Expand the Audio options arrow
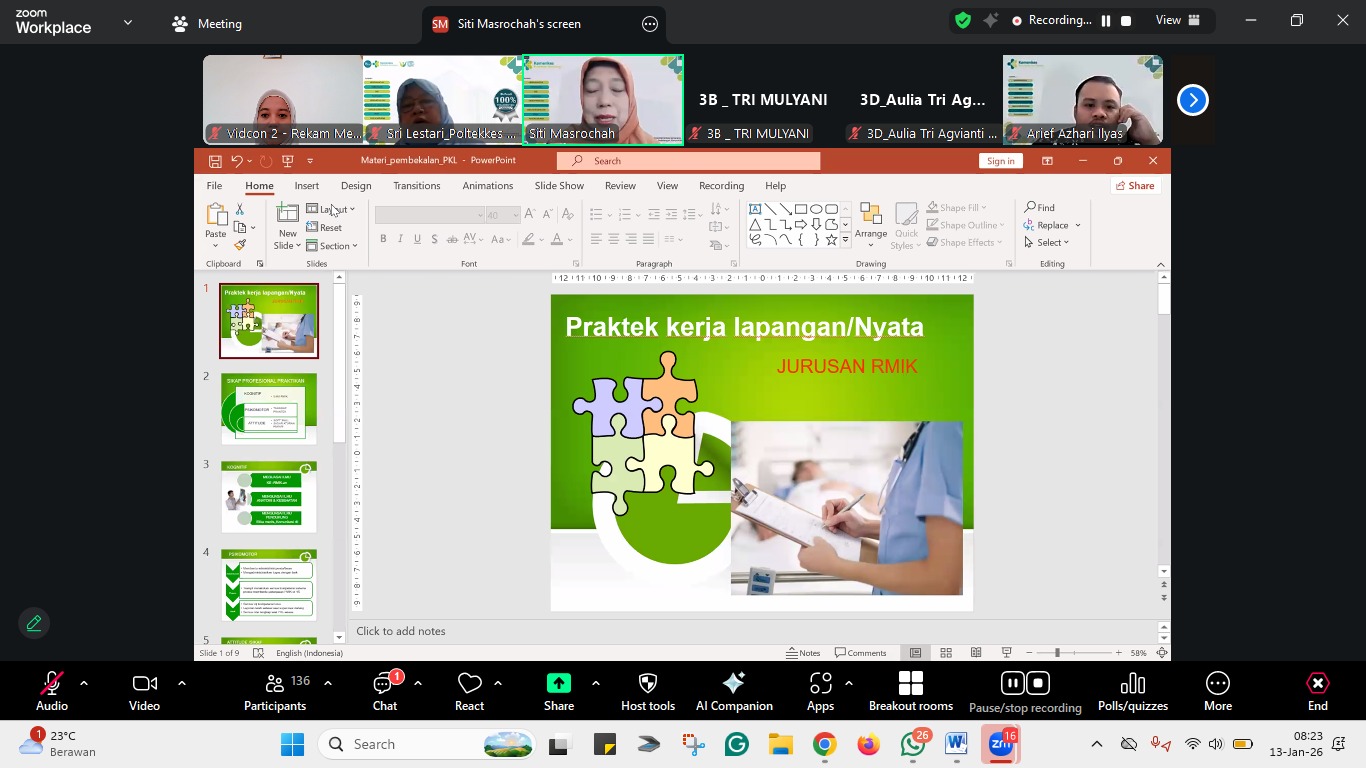 [84, 683]
